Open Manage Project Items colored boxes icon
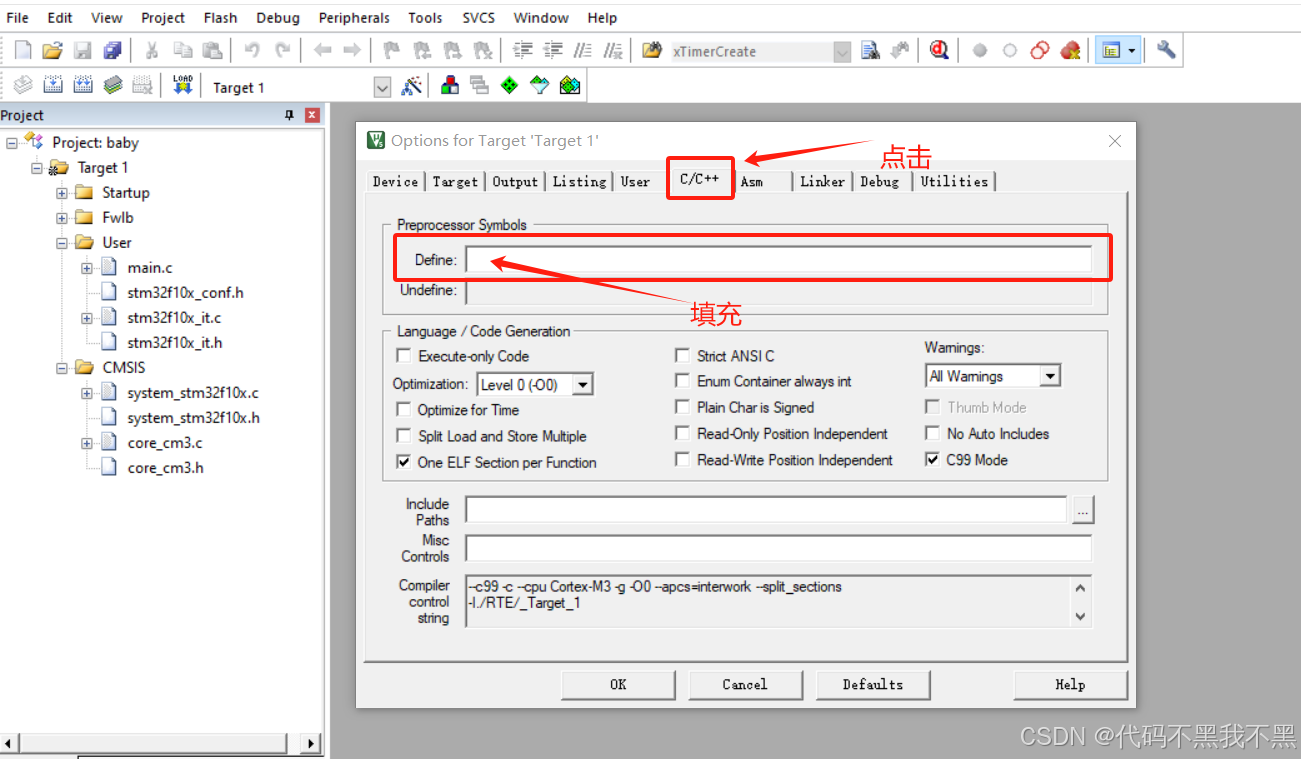The width and height of the screenshot is (1301, 759). pos(450,86)
